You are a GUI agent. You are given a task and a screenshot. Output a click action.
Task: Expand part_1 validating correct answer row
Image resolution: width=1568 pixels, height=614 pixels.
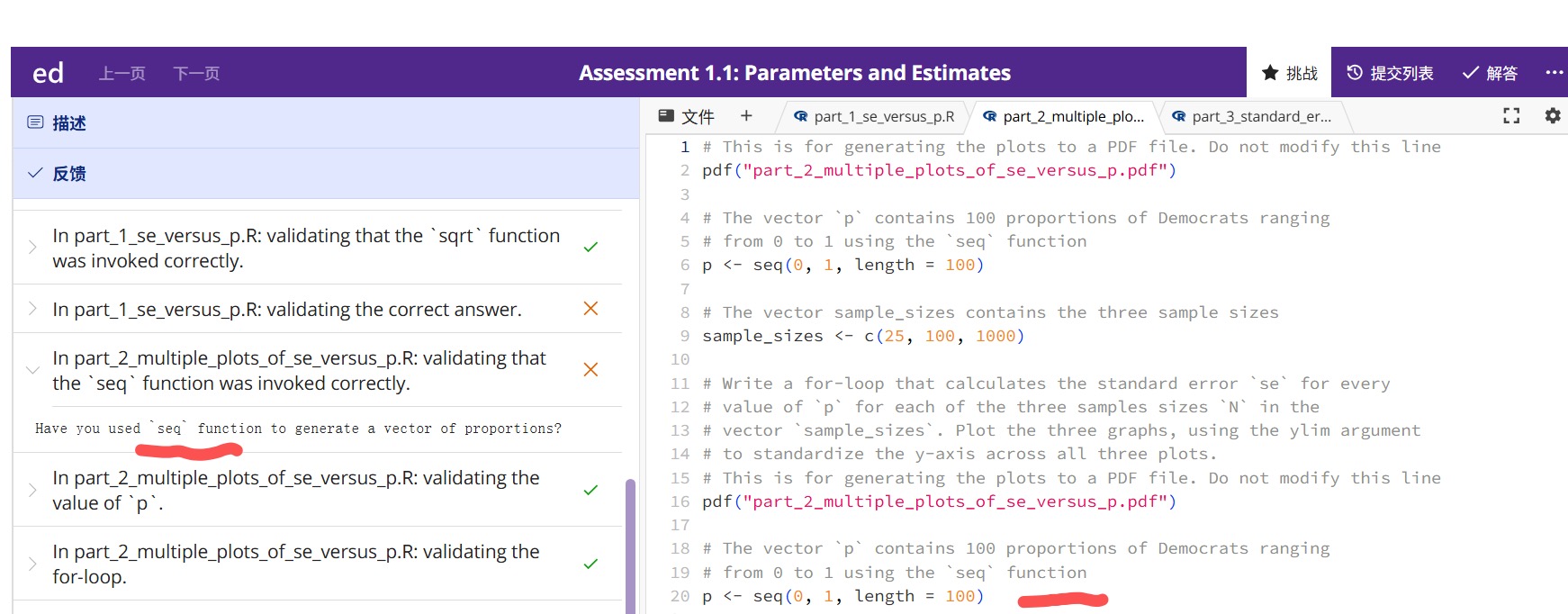tap(318, 309)
